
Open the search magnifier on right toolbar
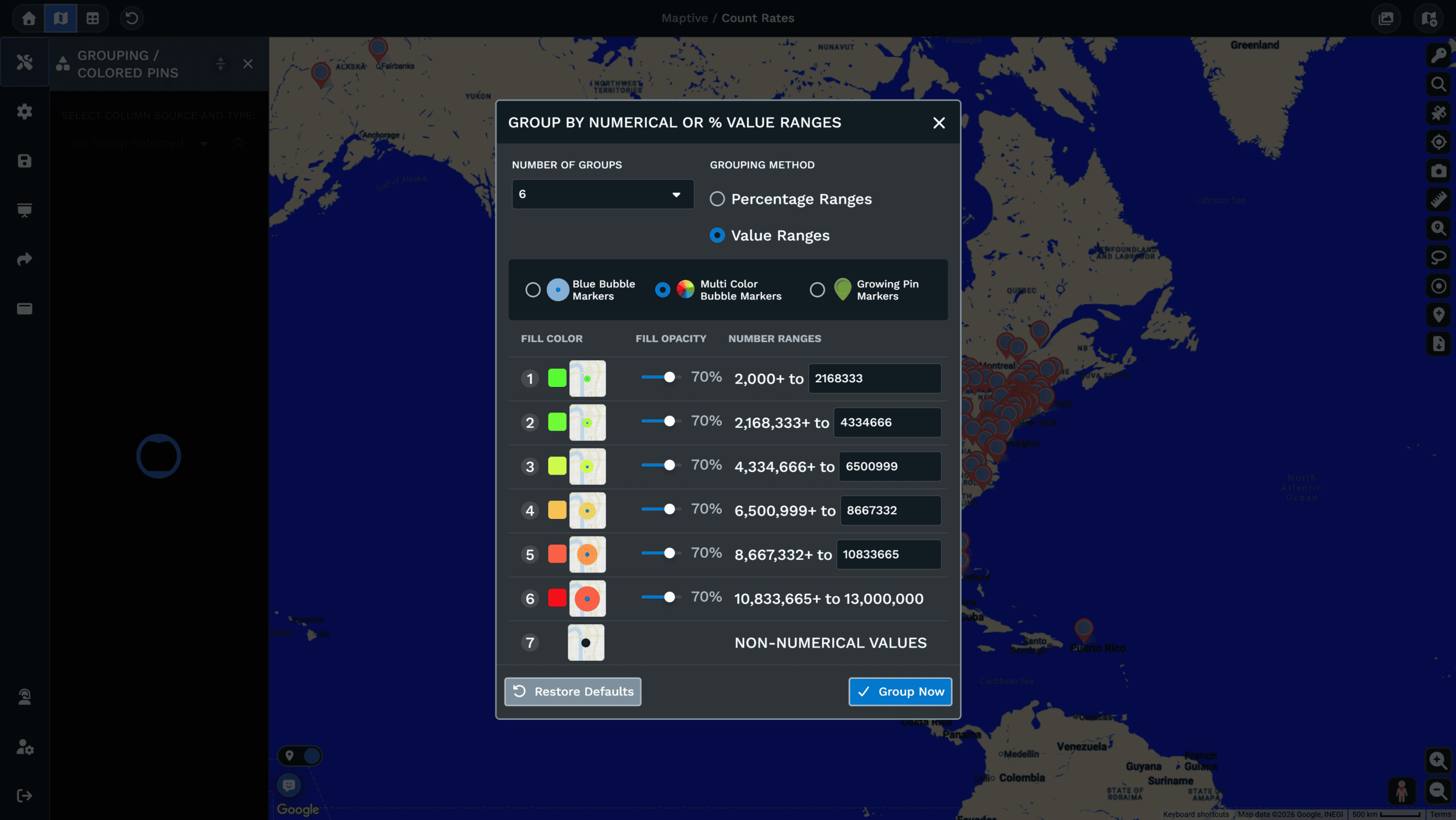[1439, 85]
